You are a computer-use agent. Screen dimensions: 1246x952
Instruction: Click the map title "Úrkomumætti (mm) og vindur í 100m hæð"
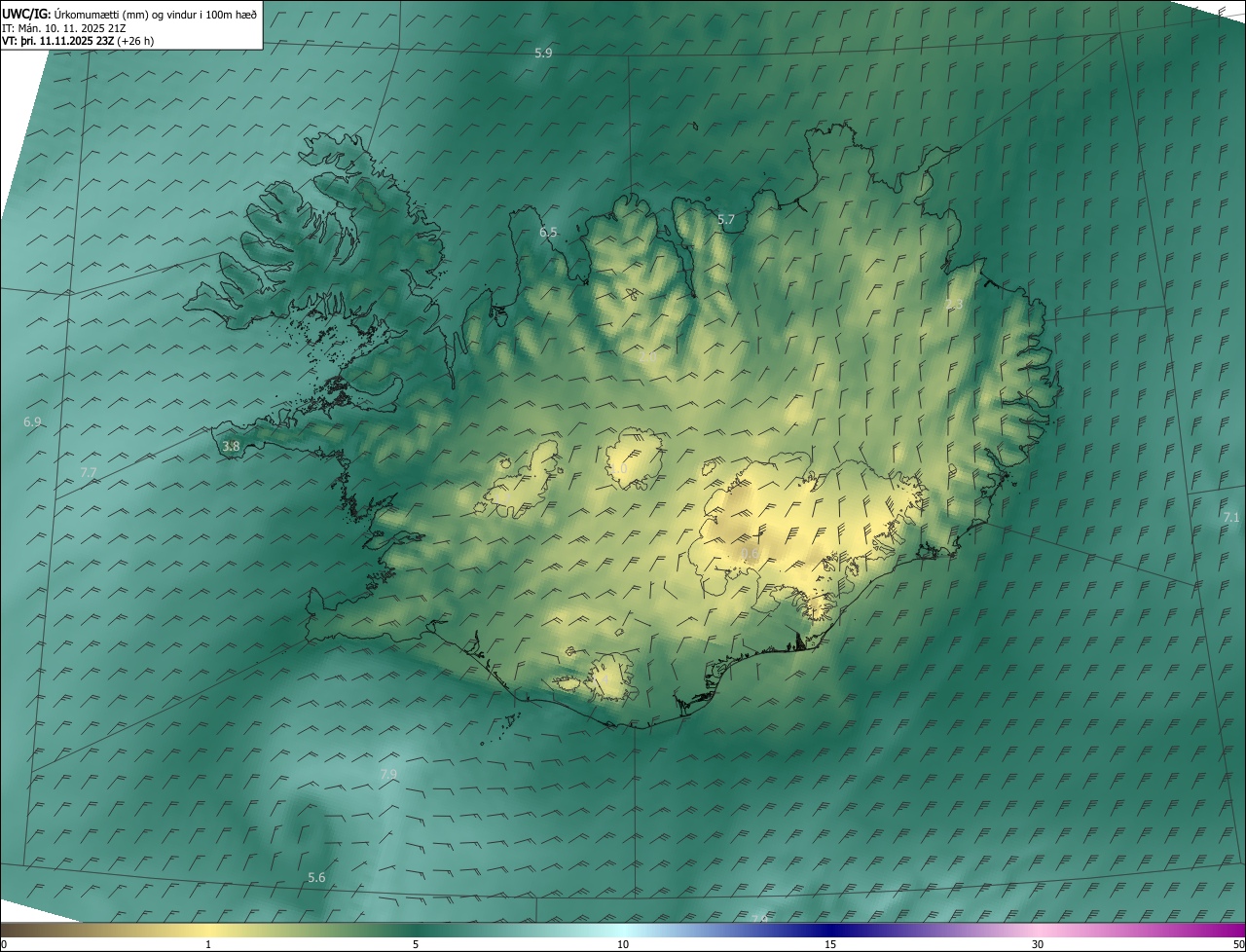pos(156,14)
